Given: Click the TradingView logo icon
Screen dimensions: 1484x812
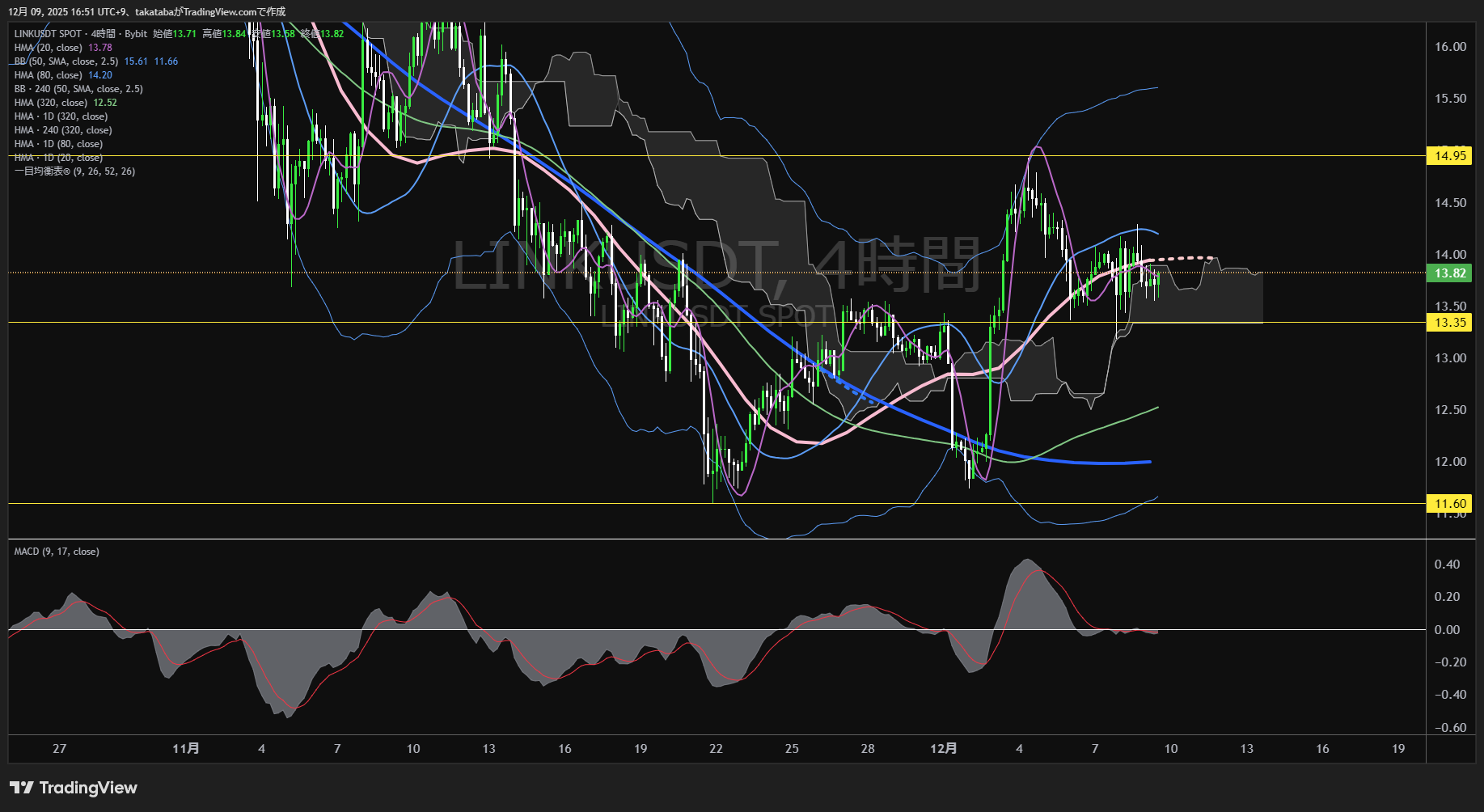Looking at the screenshot, I should click(x=21, y=788).
